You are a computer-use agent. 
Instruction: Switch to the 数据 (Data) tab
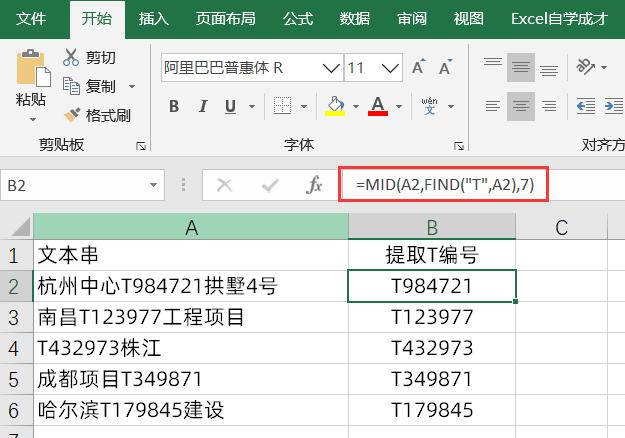[354, 19]
